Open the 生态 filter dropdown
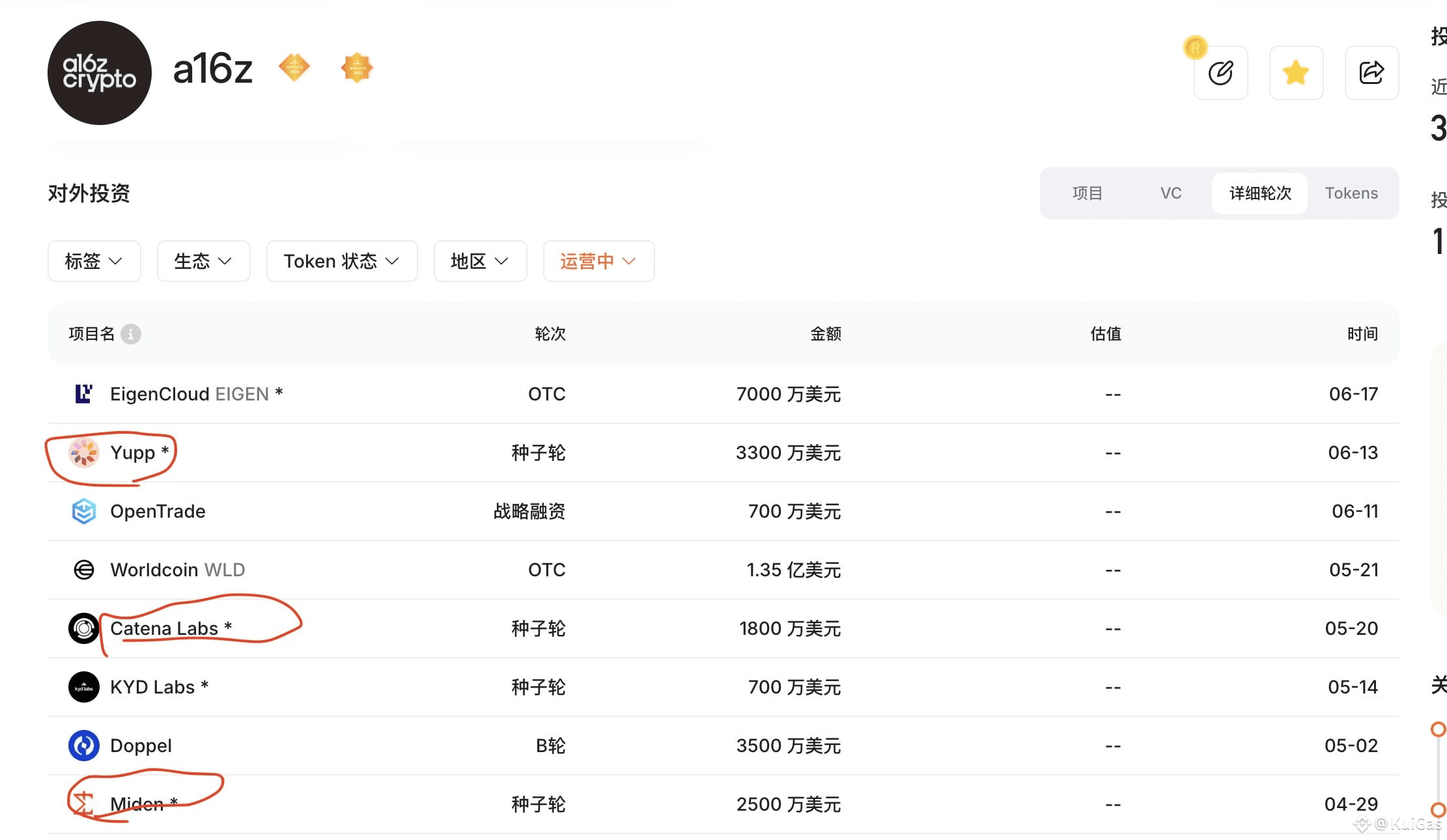 pos(204,261)
